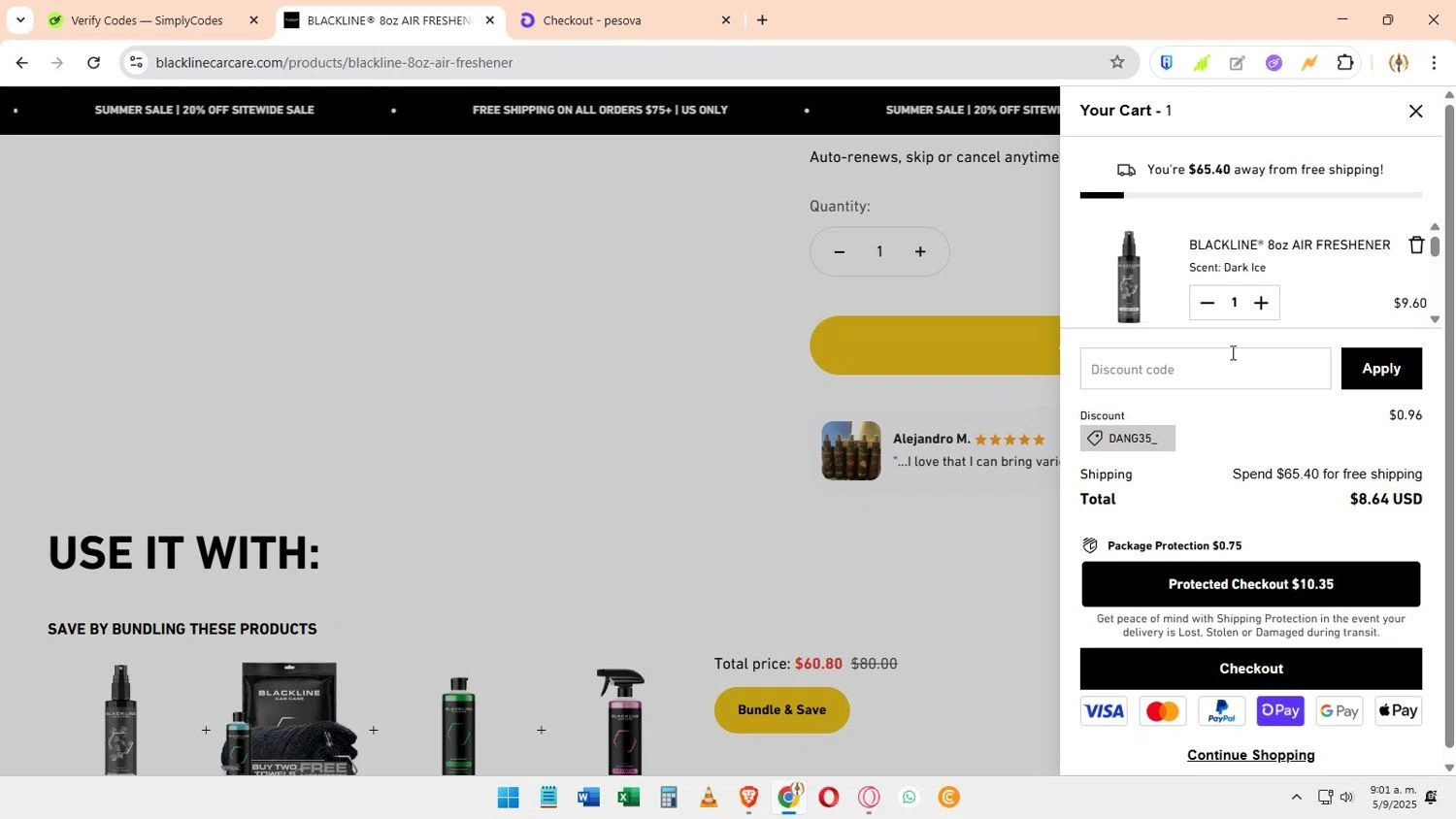This screenshot has height=819, width=1456.
Task: Open Brave browser from taskbar
Action: click(x=748, y=798)
